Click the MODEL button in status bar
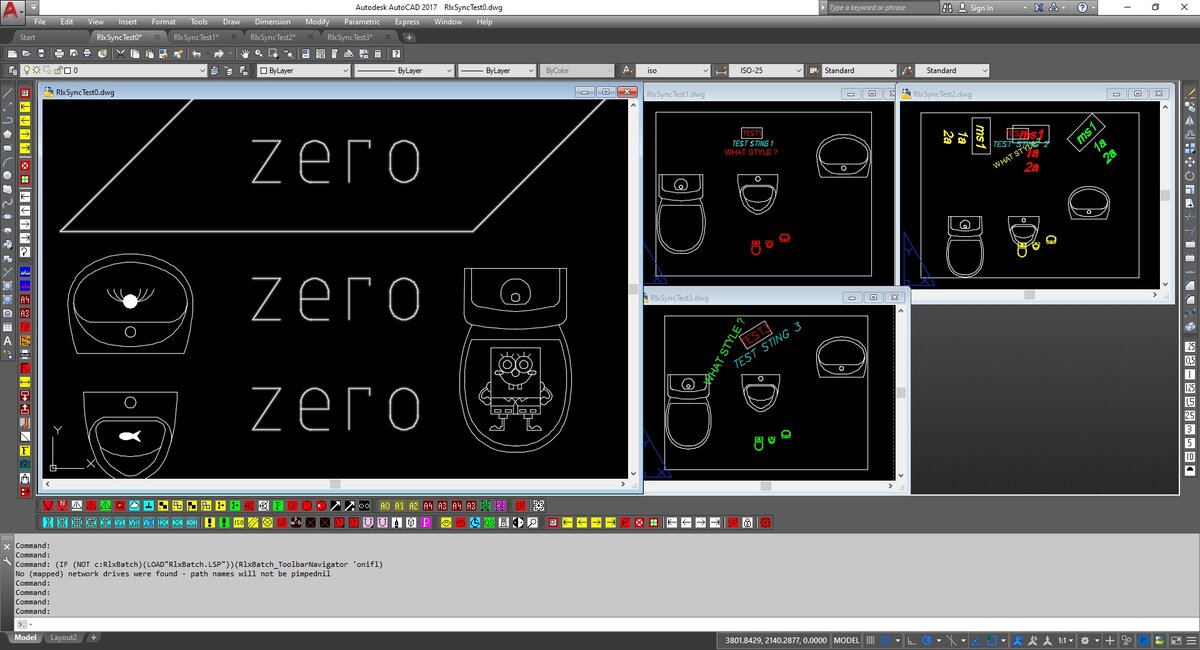Image resolution: width=1200 pixels, height=650 pixels. (846, 640)
